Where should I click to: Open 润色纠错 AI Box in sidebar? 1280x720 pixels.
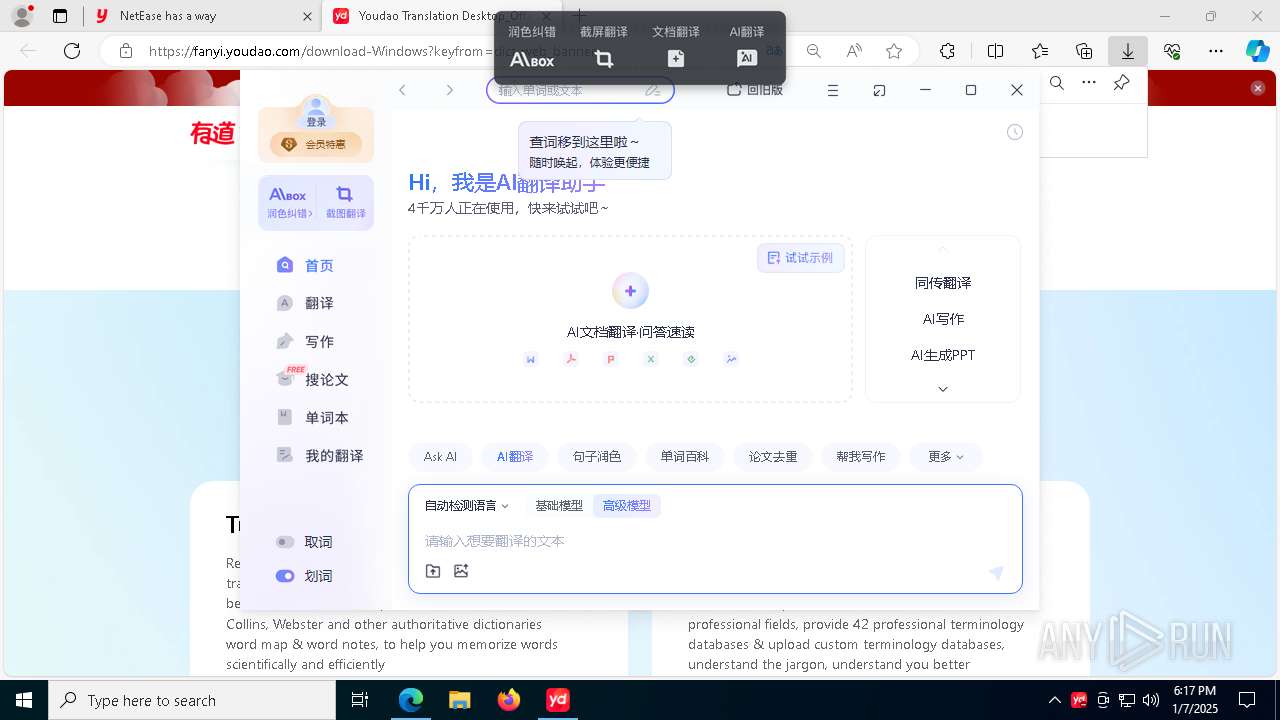288,203
